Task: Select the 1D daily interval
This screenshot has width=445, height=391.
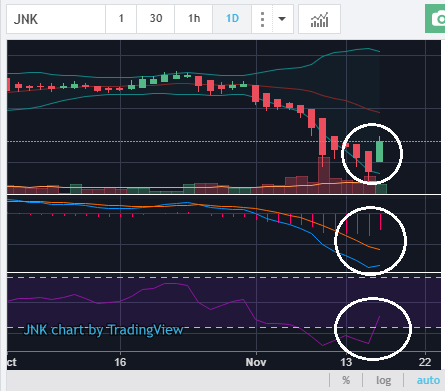Action: pos(232,19)
